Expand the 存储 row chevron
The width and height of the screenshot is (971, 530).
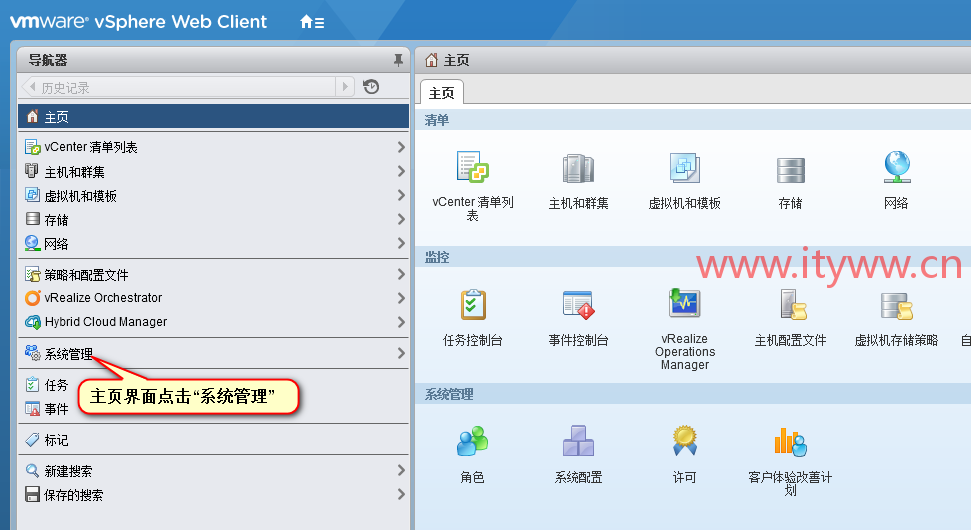pos(401,219)
